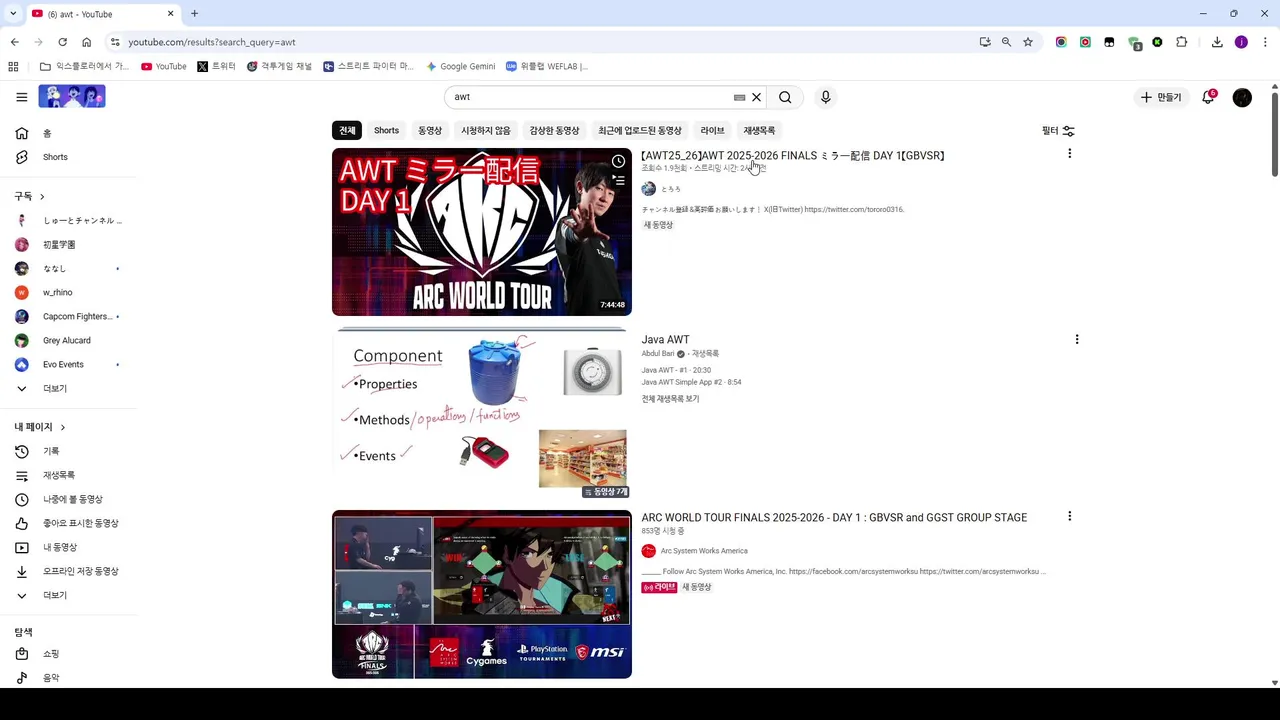Viewport: 1280px width, 720px height.
Task: Open notifications bell
Action: coord(1208,97)
